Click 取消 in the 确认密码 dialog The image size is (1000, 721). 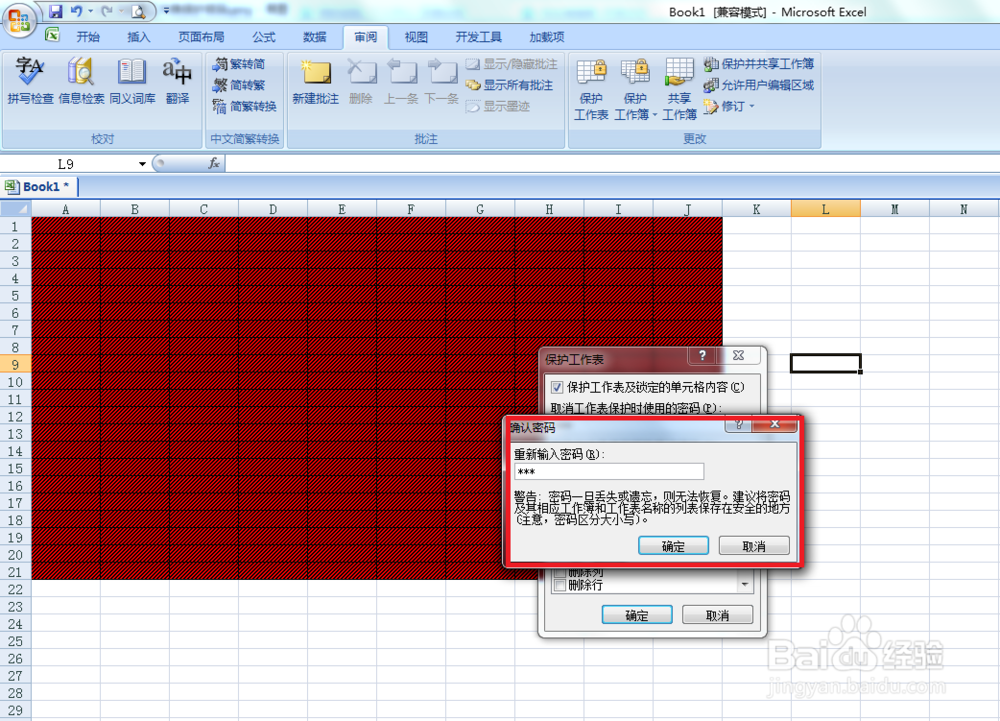[754, 546]
